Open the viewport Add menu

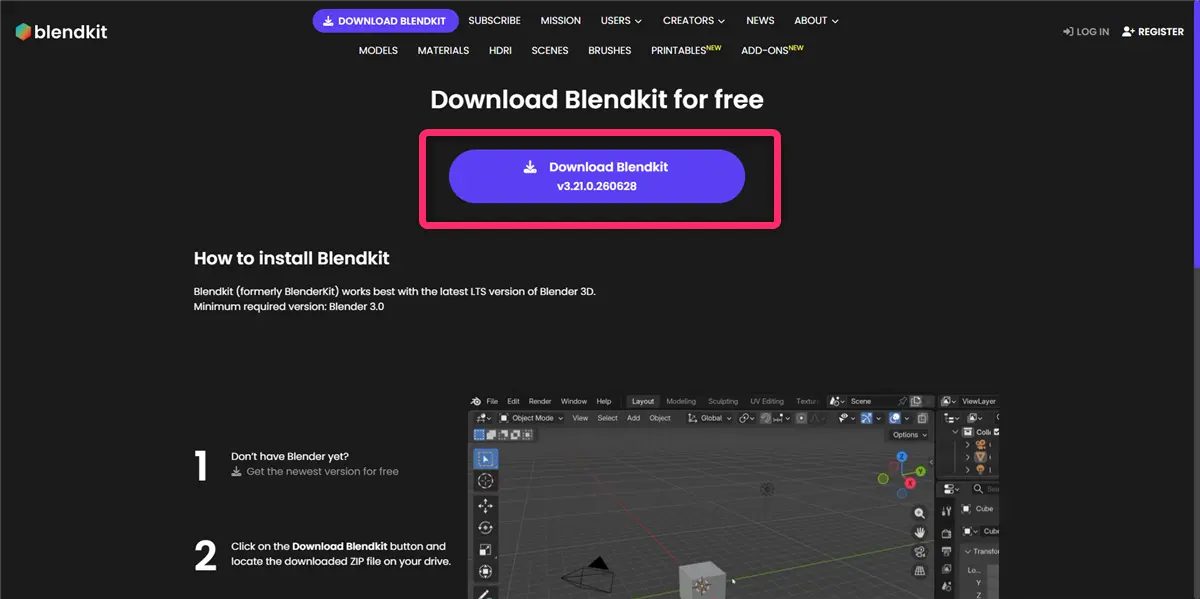click(x=633, y=418)
